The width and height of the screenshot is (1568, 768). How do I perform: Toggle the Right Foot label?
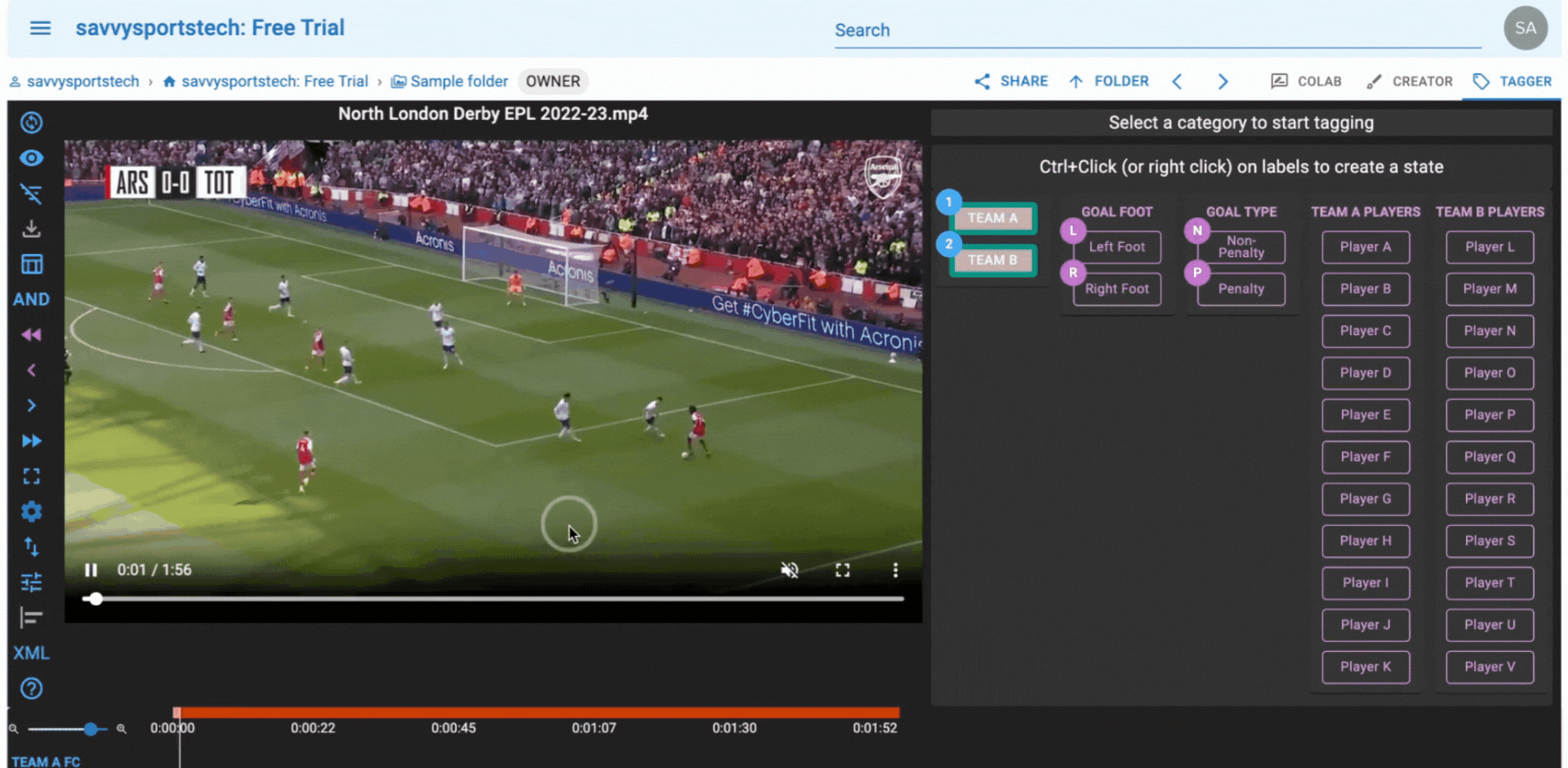pos(1116,289)
